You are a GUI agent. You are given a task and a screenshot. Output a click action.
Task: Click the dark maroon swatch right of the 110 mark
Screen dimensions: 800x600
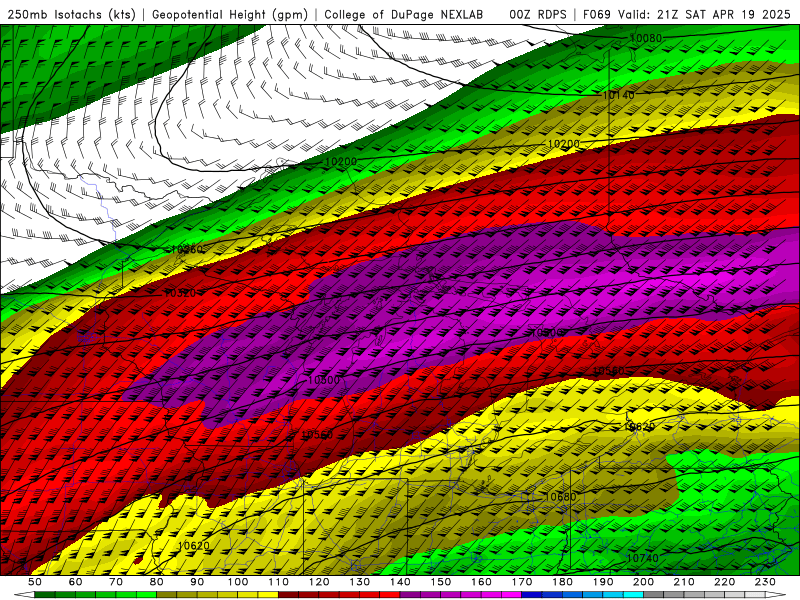click(288, 595)
